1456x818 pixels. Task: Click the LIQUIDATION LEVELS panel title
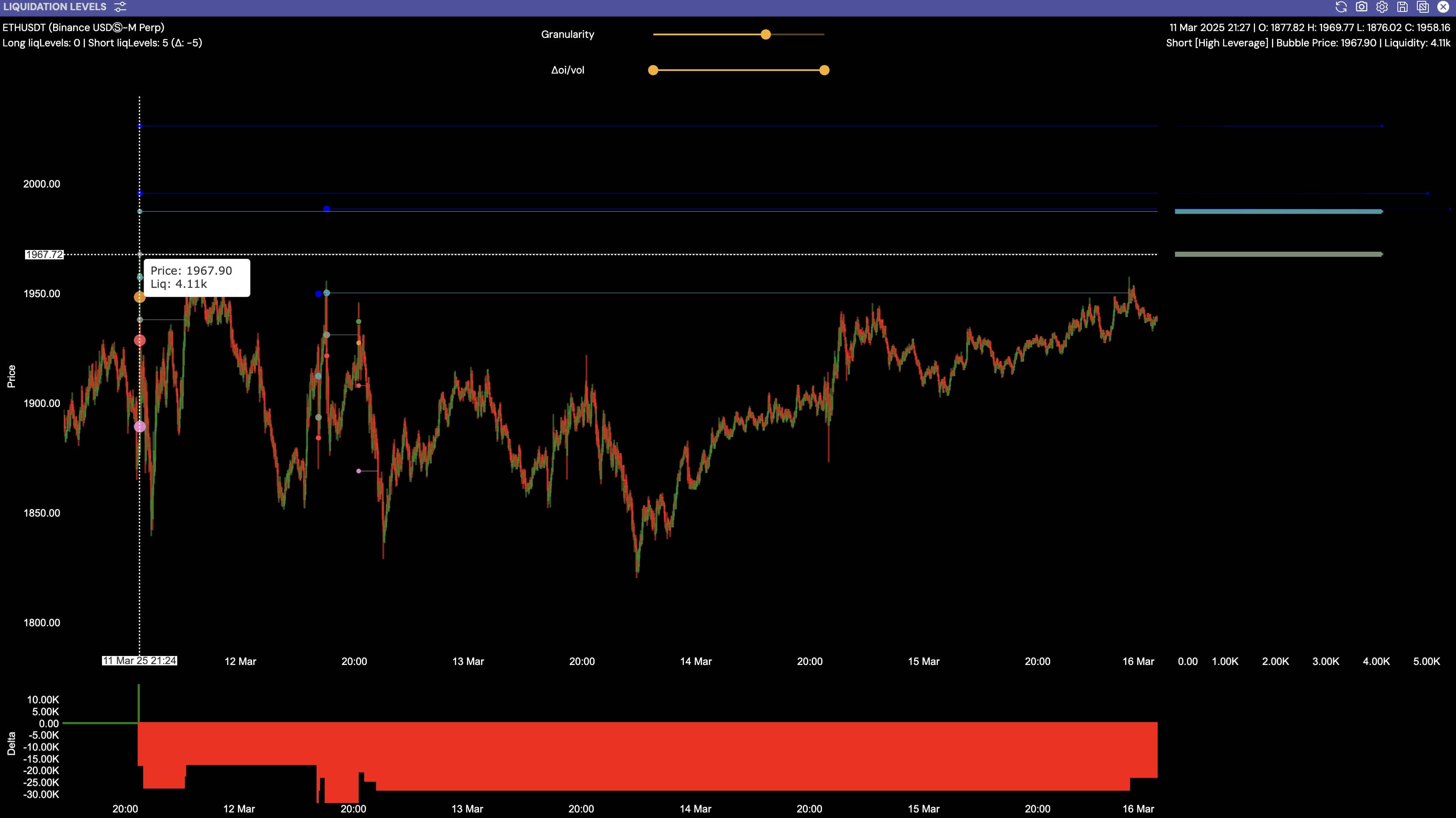coord(55,7)
